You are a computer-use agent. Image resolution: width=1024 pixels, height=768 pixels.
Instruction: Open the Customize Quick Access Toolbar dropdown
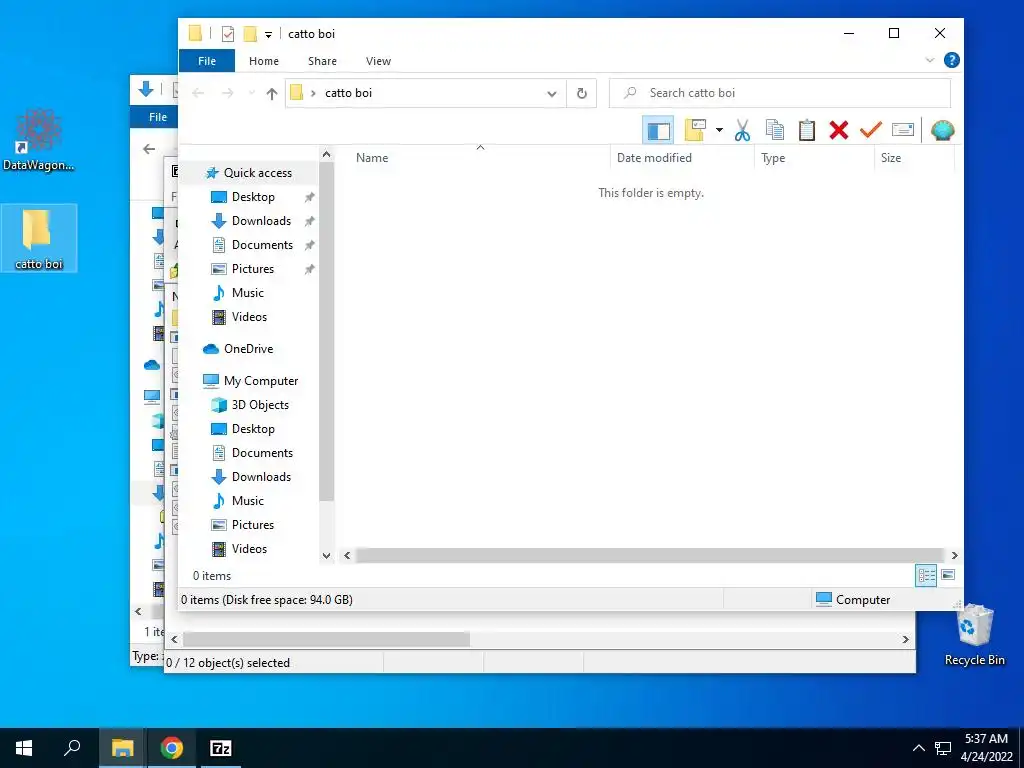click(x=268, y=35)
